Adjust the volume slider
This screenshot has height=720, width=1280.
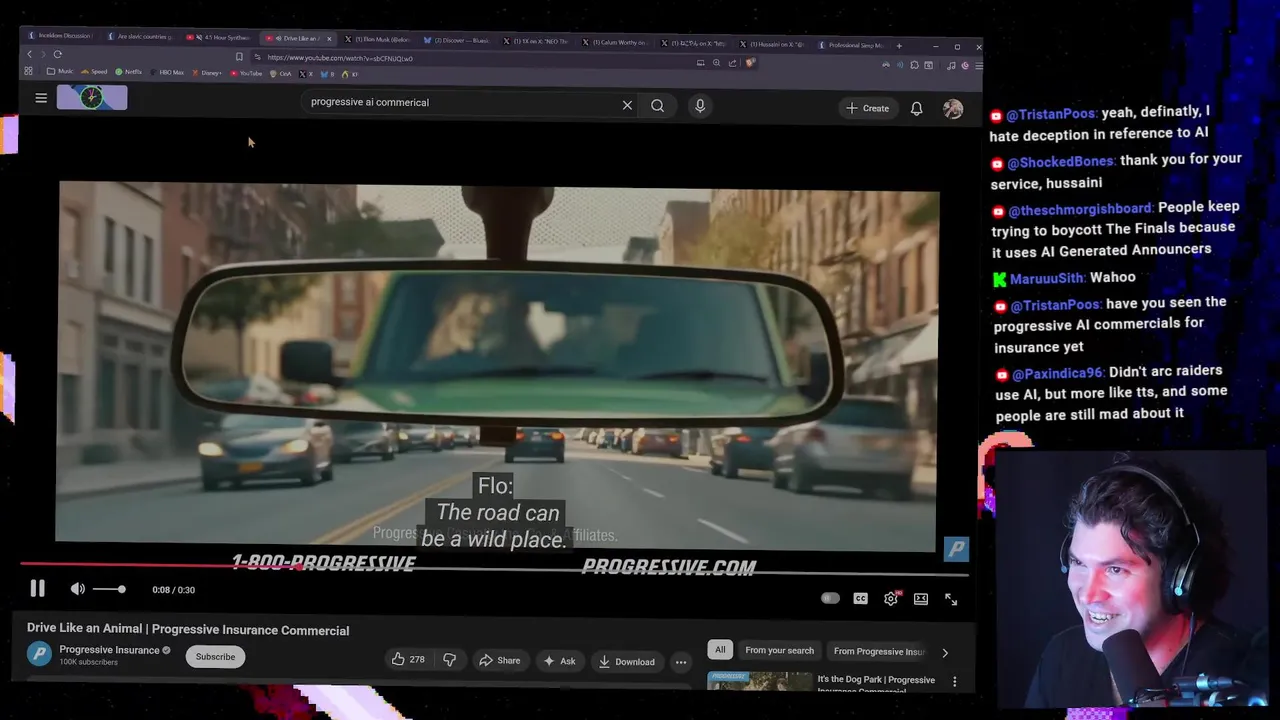tap(109, 589)
